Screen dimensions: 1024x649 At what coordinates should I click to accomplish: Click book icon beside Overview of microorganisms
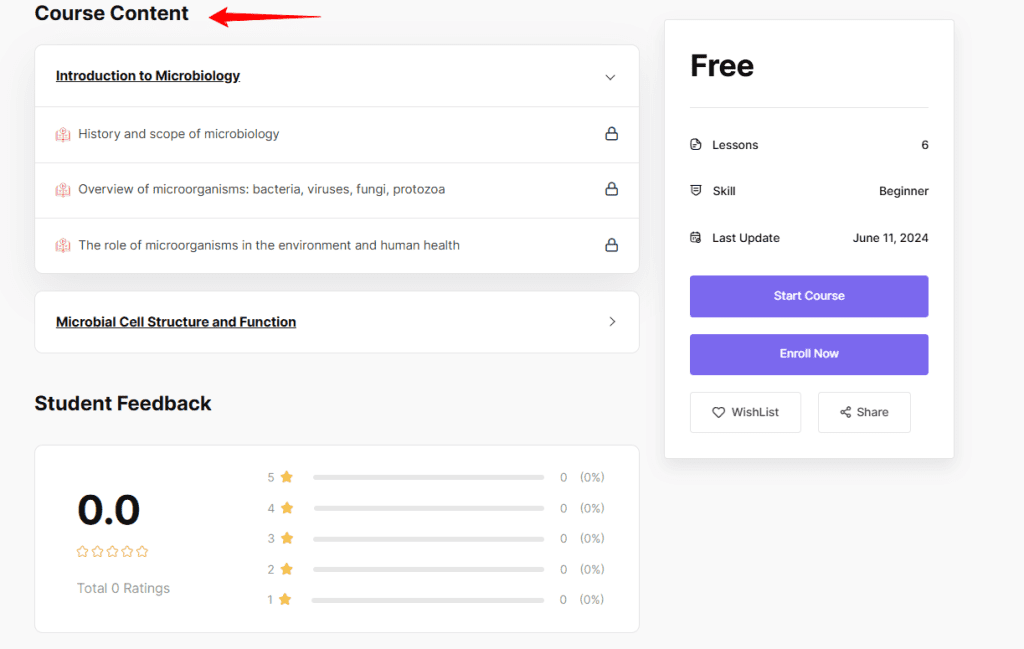[x=63, y=189]
